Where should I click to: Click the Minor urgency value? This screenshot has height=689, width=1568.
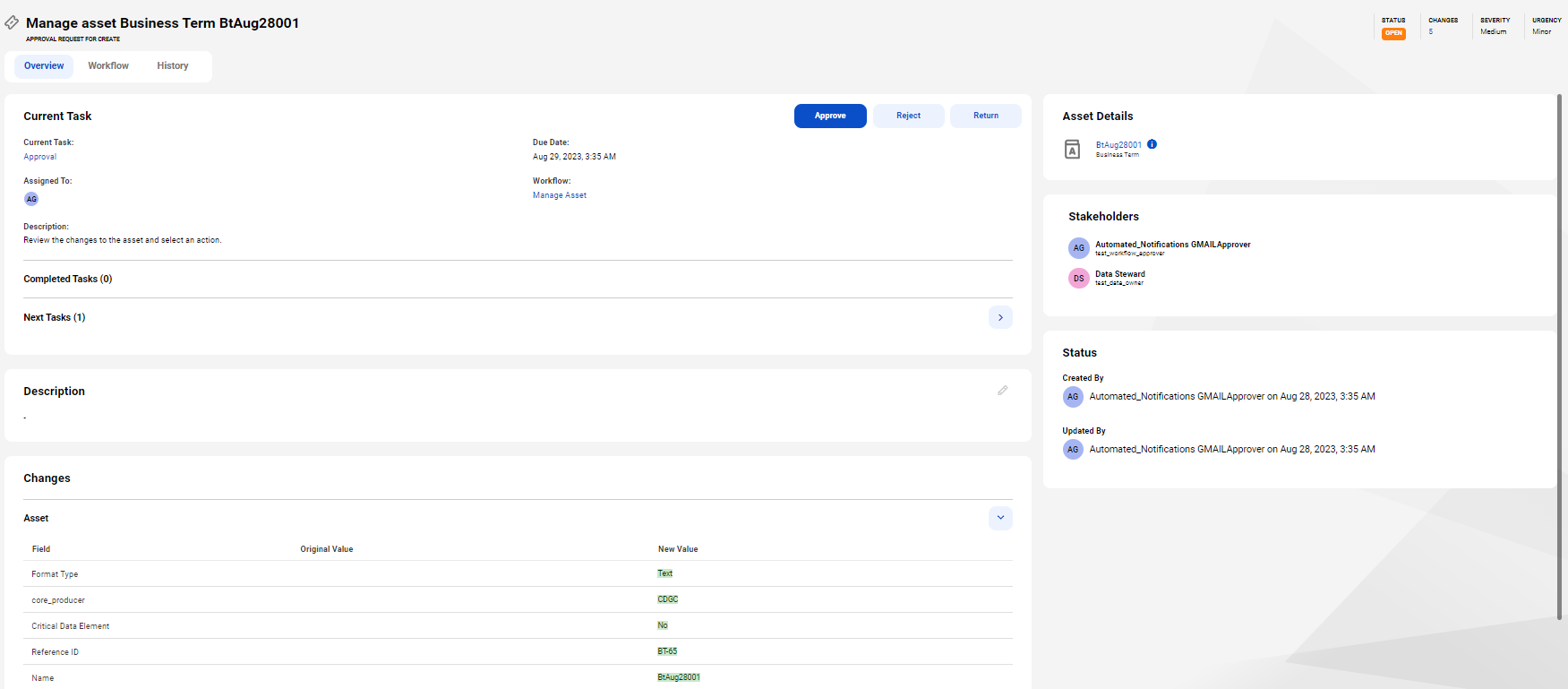[x=1541, y=32]
